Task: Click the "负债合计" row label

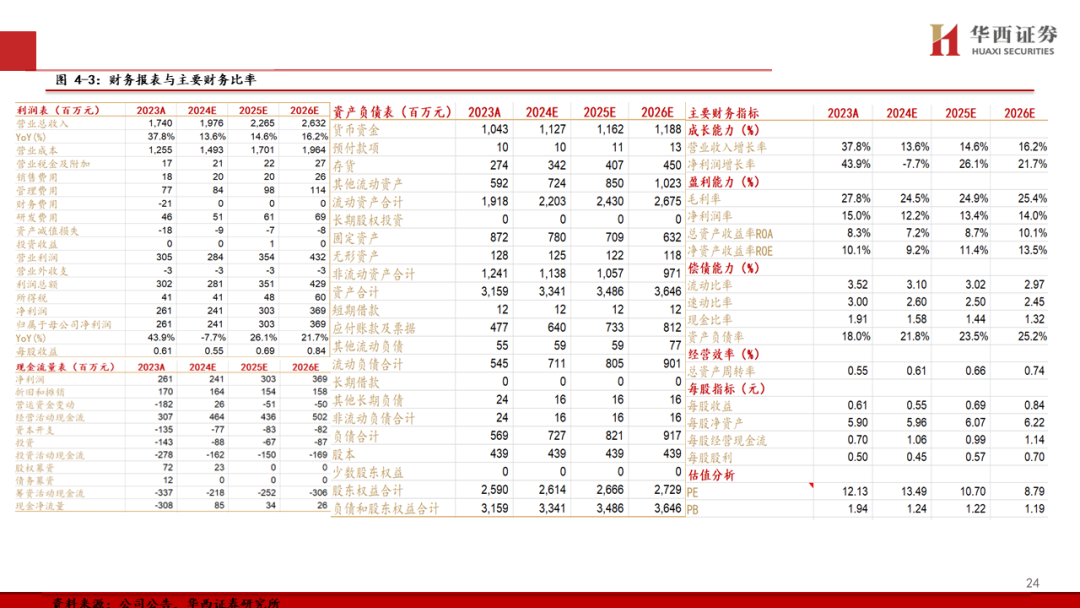Action: coord(355,437)
